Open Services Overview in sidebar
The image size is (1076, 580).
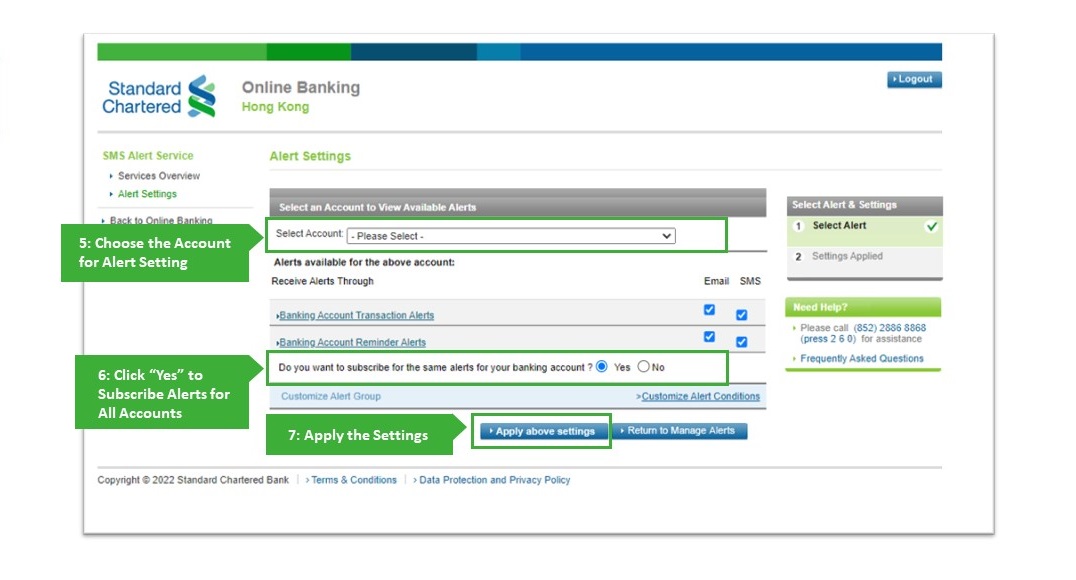[158, 176]
